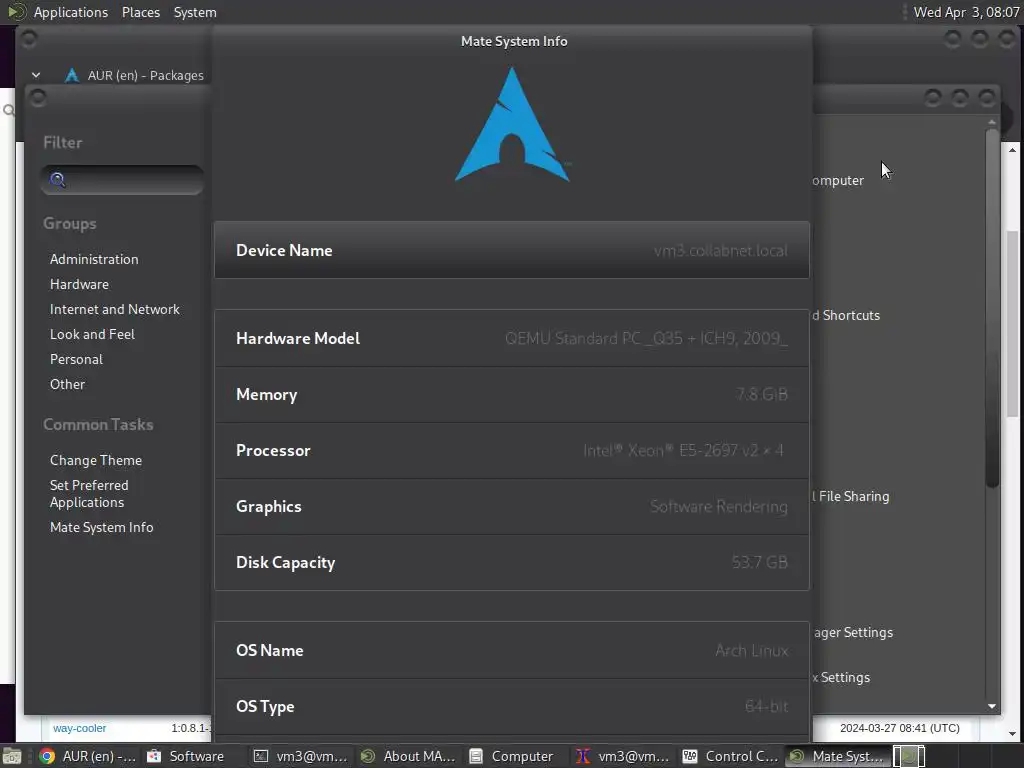Click the date and time clock in the panel
Screen dimensions: 1024x768
[x=966, y=12]
